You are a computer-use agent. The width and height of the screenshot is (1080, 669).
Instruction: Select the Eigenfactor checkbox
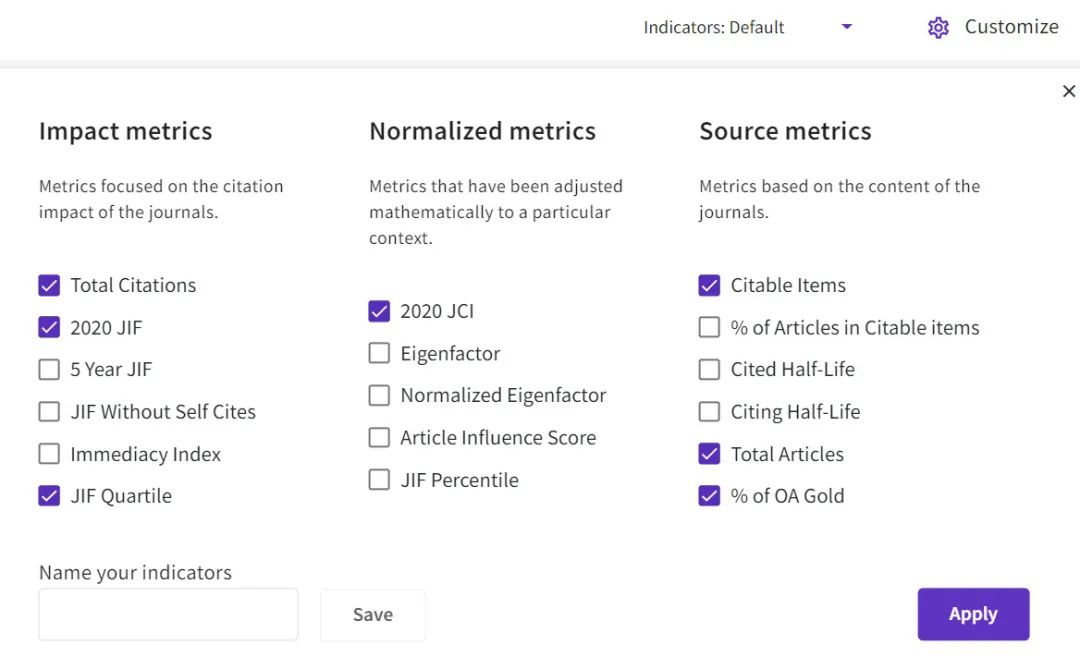click(379, 354)
